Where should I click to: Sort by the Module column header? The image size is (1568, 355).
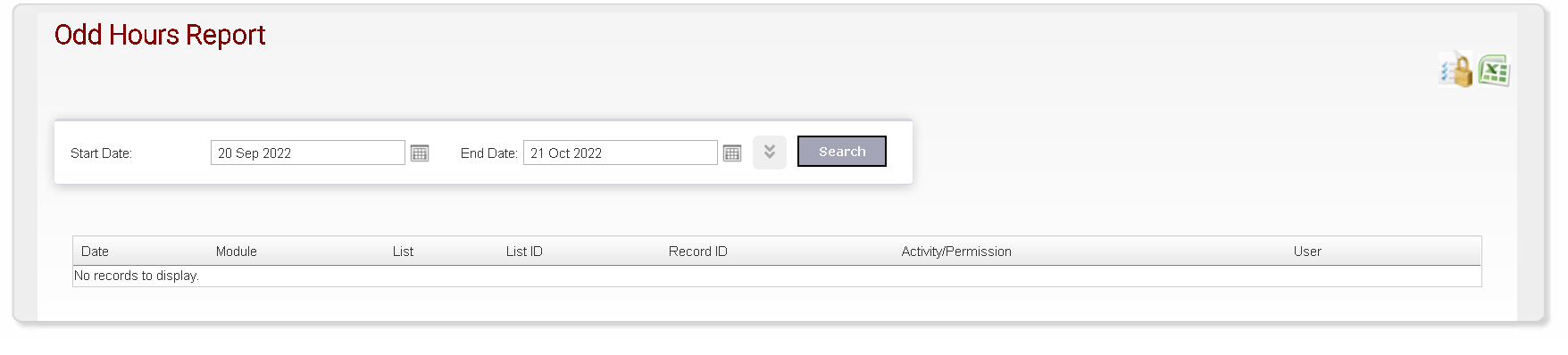point(237,252)
